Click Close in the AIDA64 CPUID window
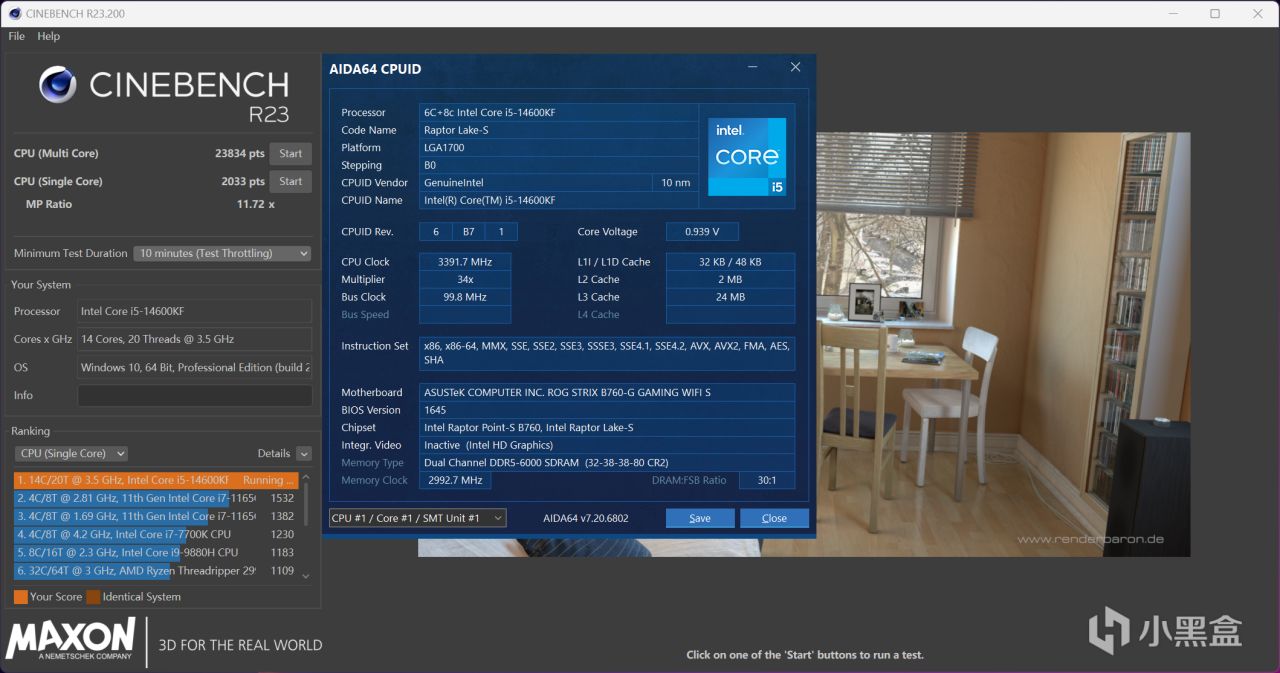Screen dimensions: 1280x673 [x=774, y=518]
